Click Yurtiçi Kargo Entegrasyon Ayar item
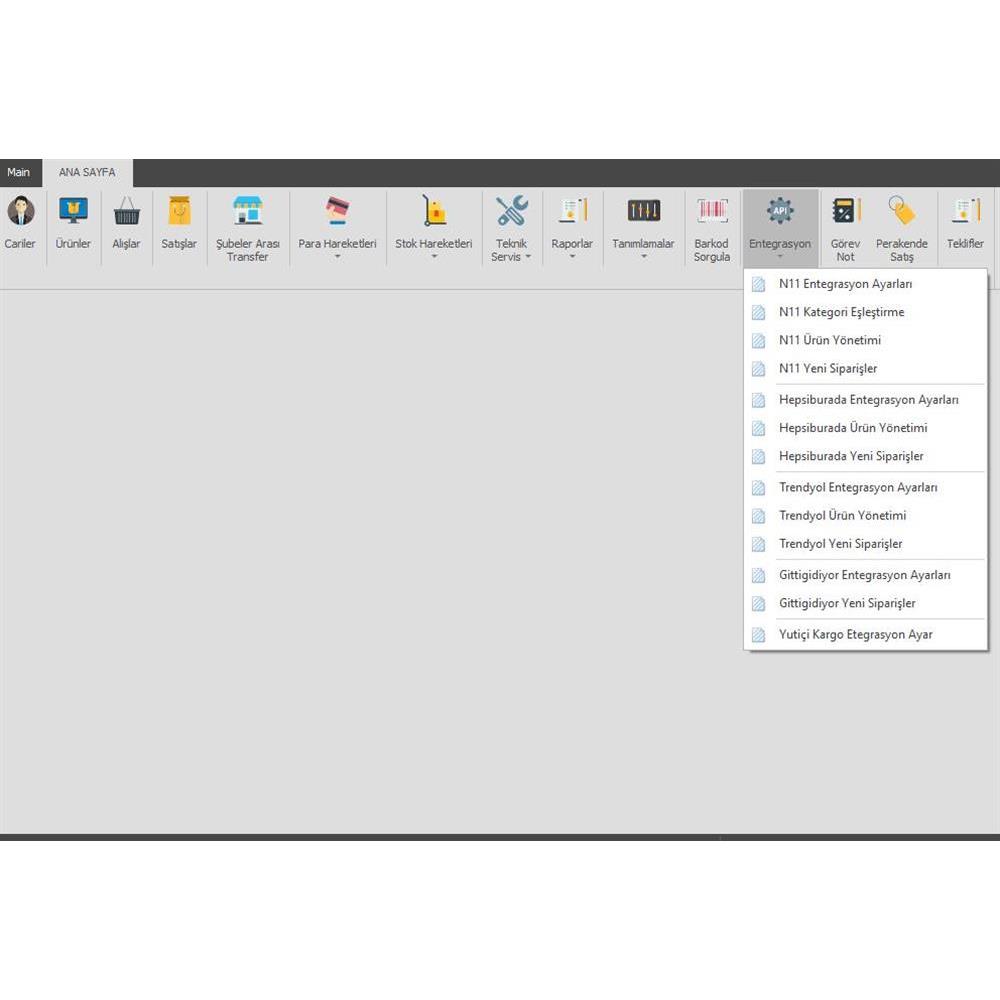 [855, 635]
